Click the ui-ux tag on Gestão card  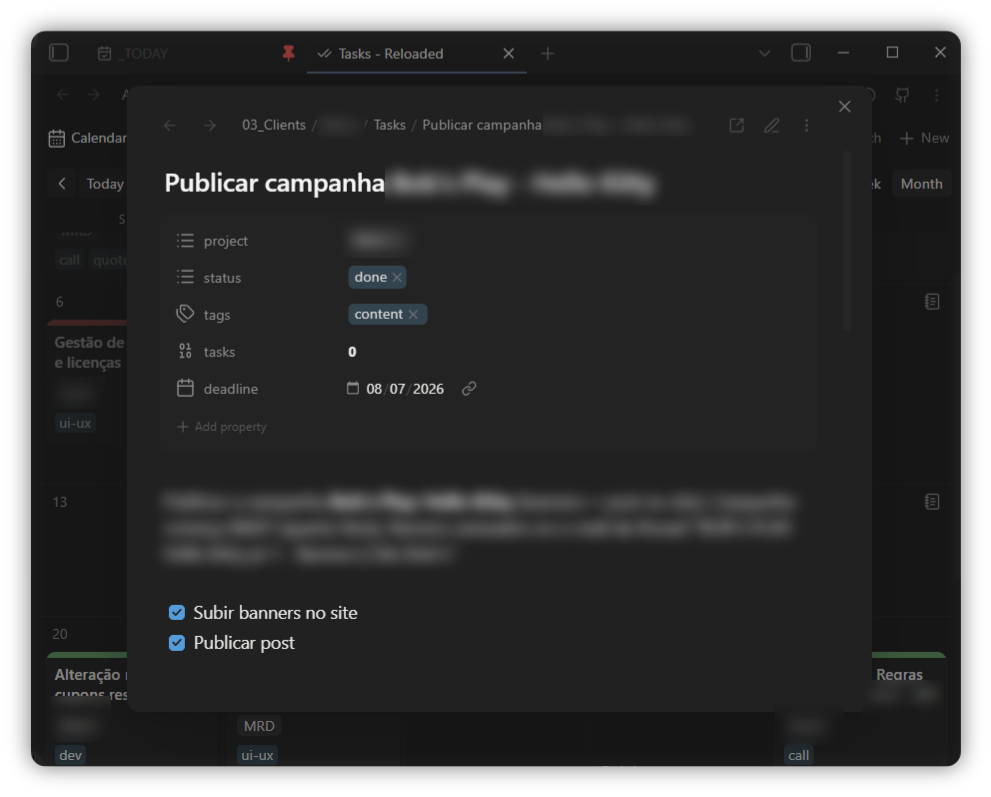tap(75, 423)
